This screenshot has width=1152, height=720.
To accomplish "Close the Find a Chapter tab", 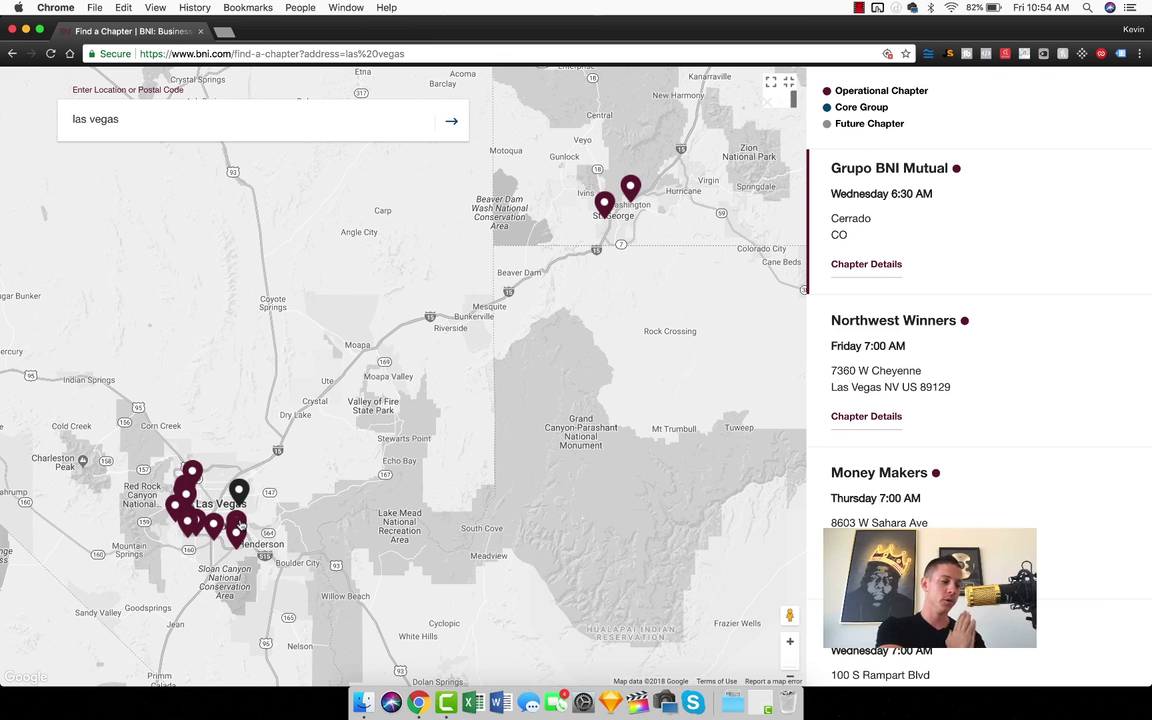I will point(201,32).
